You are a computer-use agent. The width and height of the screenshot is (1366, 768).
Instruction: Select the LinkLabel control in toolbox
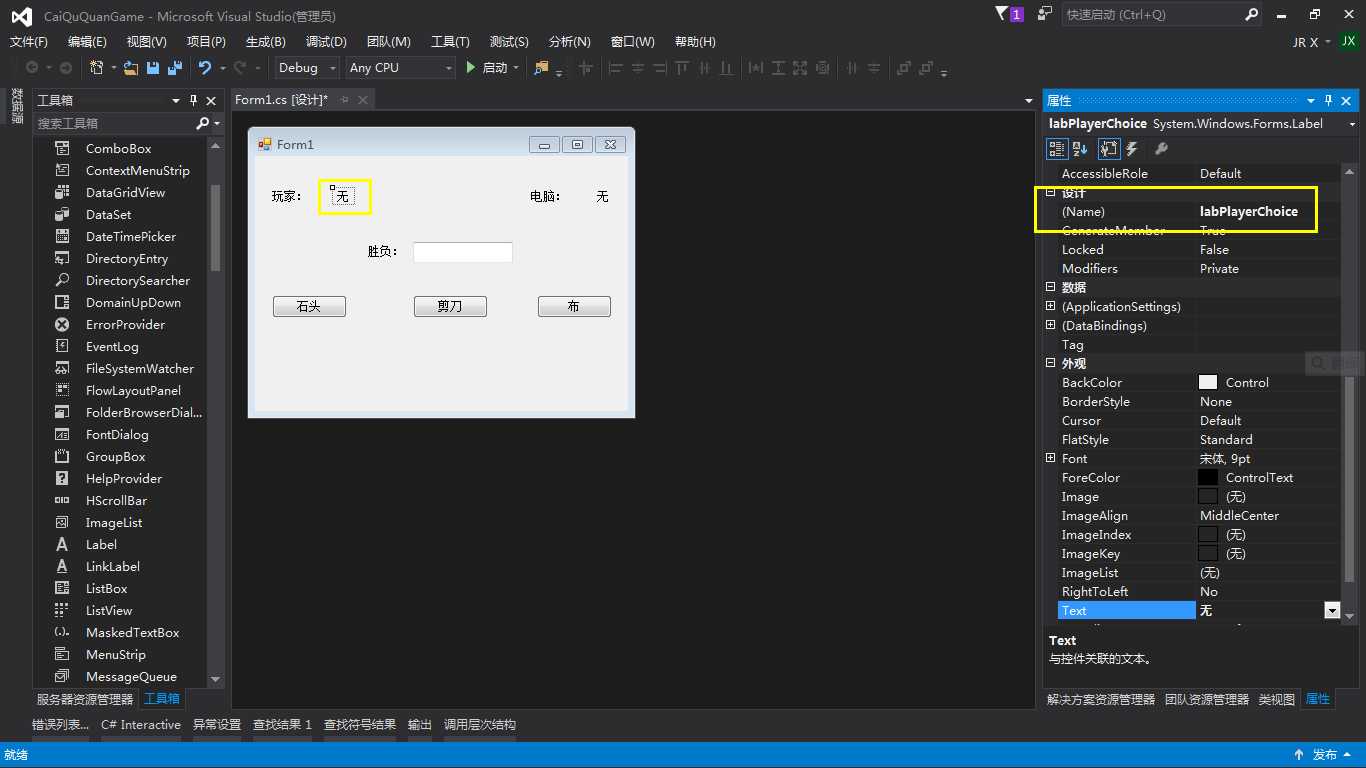coord(112,566)
